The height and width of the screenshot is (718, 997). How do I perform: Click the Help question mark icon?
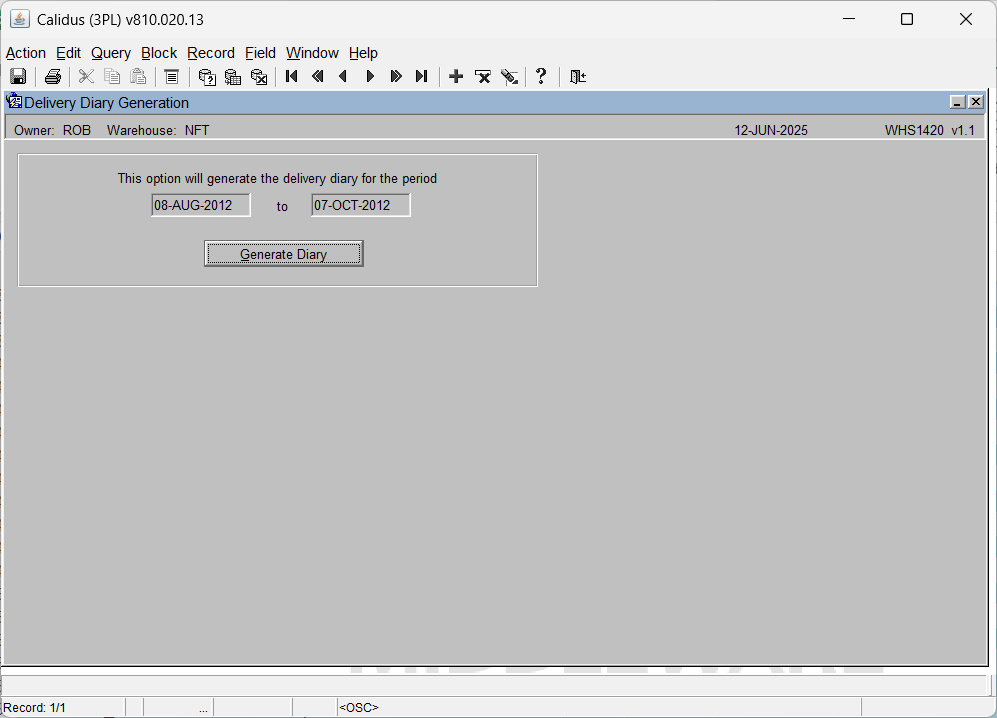(541, 76)
